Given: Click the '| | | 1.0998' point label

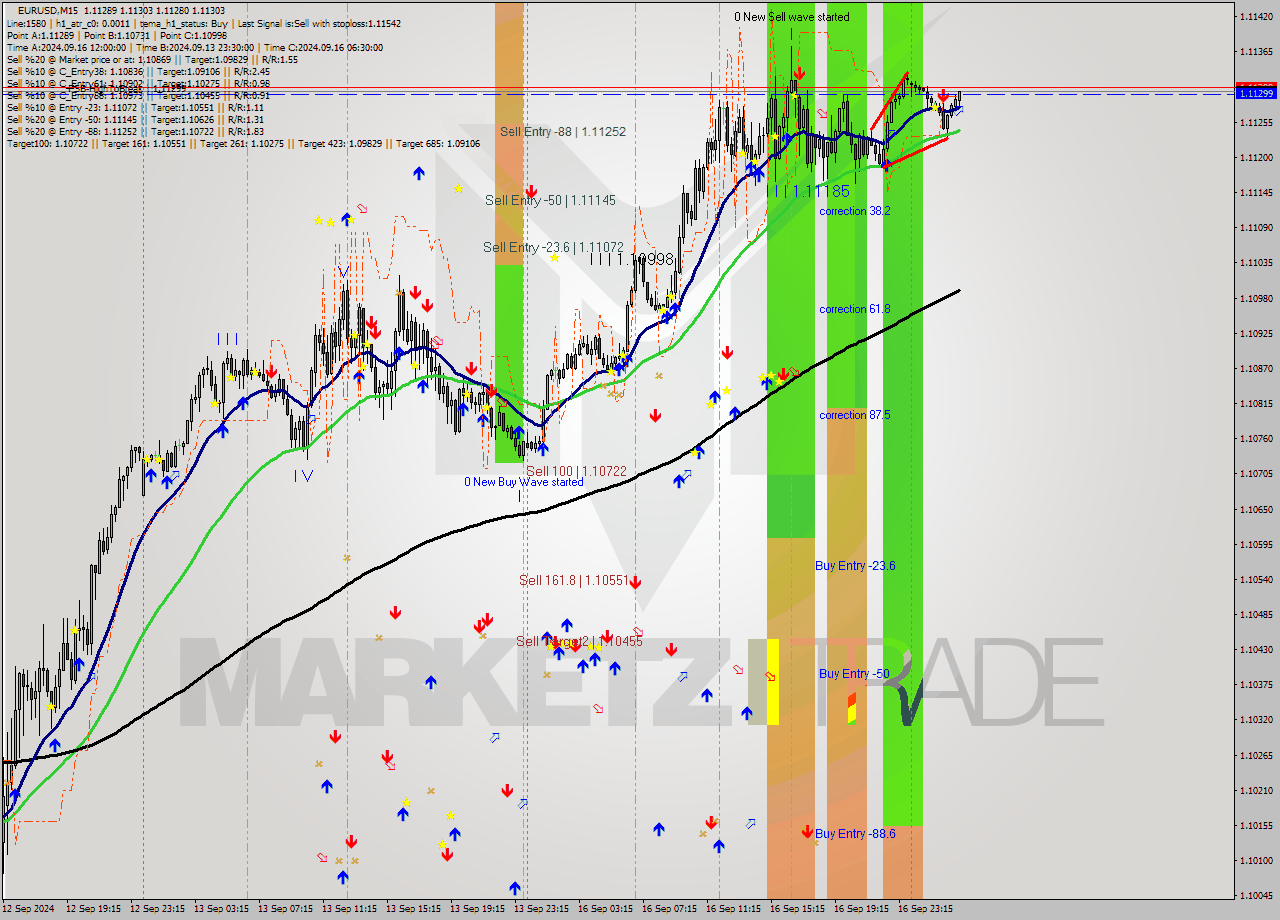Looking at the screenshot, I should coord(632,259).
